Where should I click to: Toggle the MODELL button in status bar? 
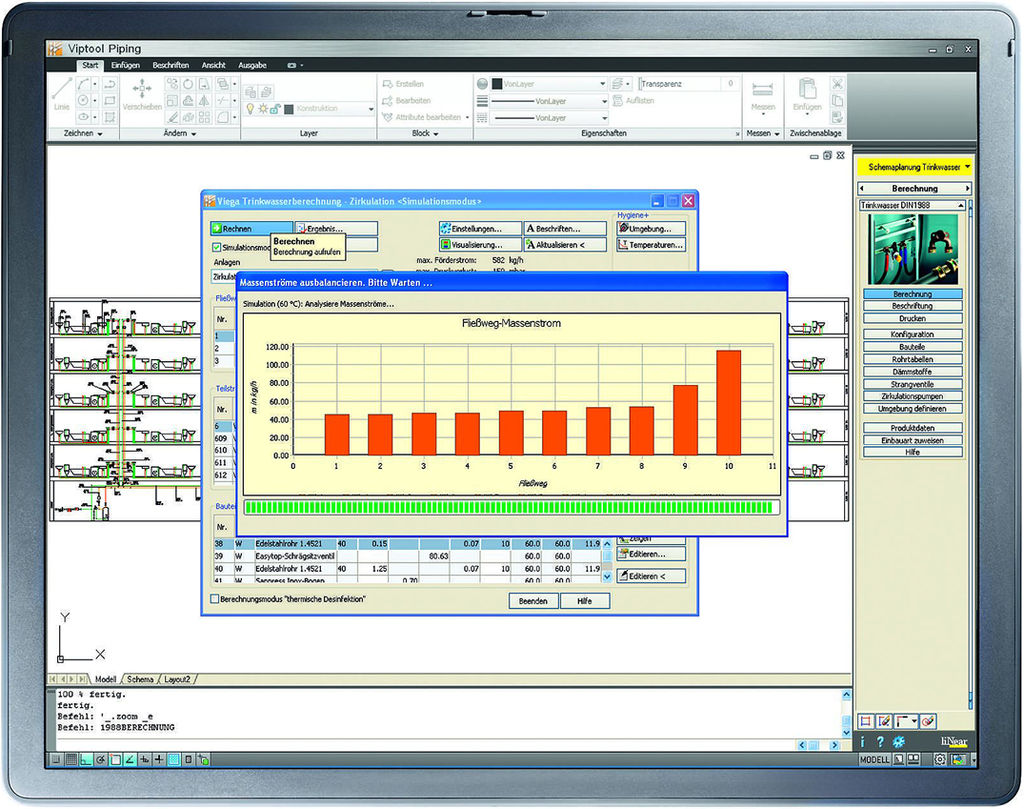point(874,759)
